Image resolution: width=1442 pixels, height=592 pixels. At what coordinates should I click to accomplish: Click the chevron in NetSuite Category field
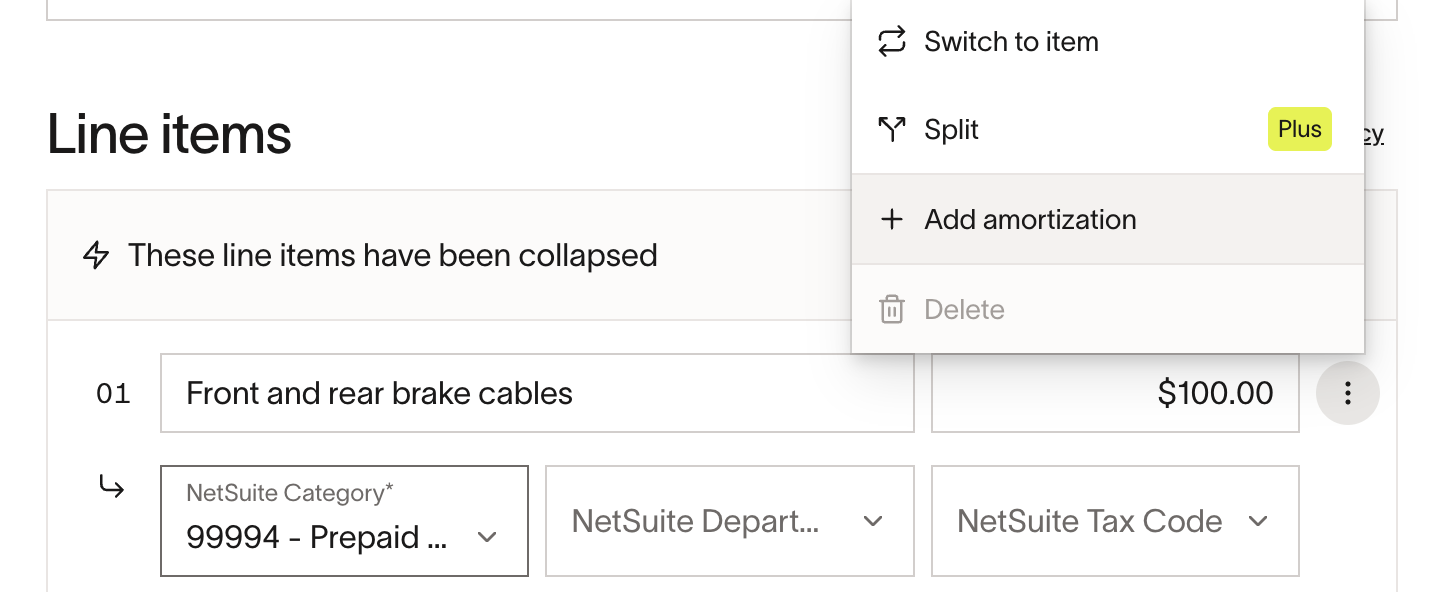coord(487,537)
